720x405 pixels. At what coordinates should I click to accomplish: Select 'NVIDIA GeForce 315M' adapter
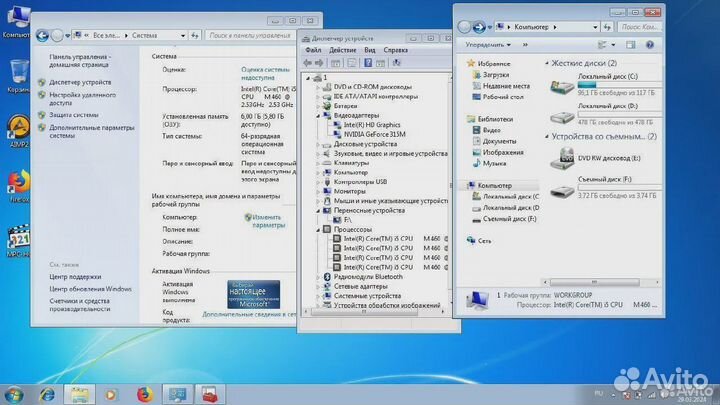(x=375, y=135)
